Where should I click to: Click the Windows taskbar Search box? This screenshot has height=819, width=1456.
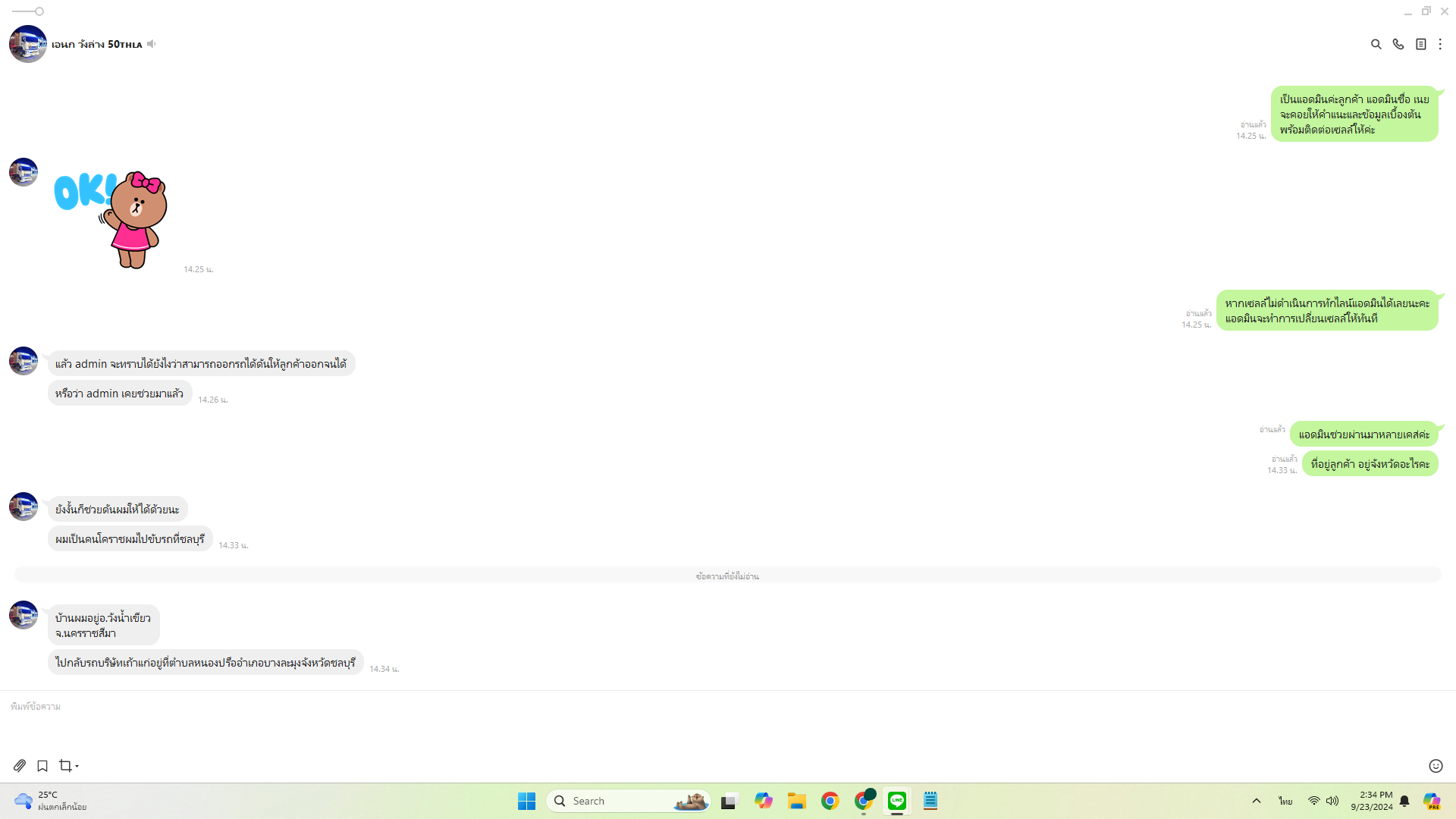(628, 801)
